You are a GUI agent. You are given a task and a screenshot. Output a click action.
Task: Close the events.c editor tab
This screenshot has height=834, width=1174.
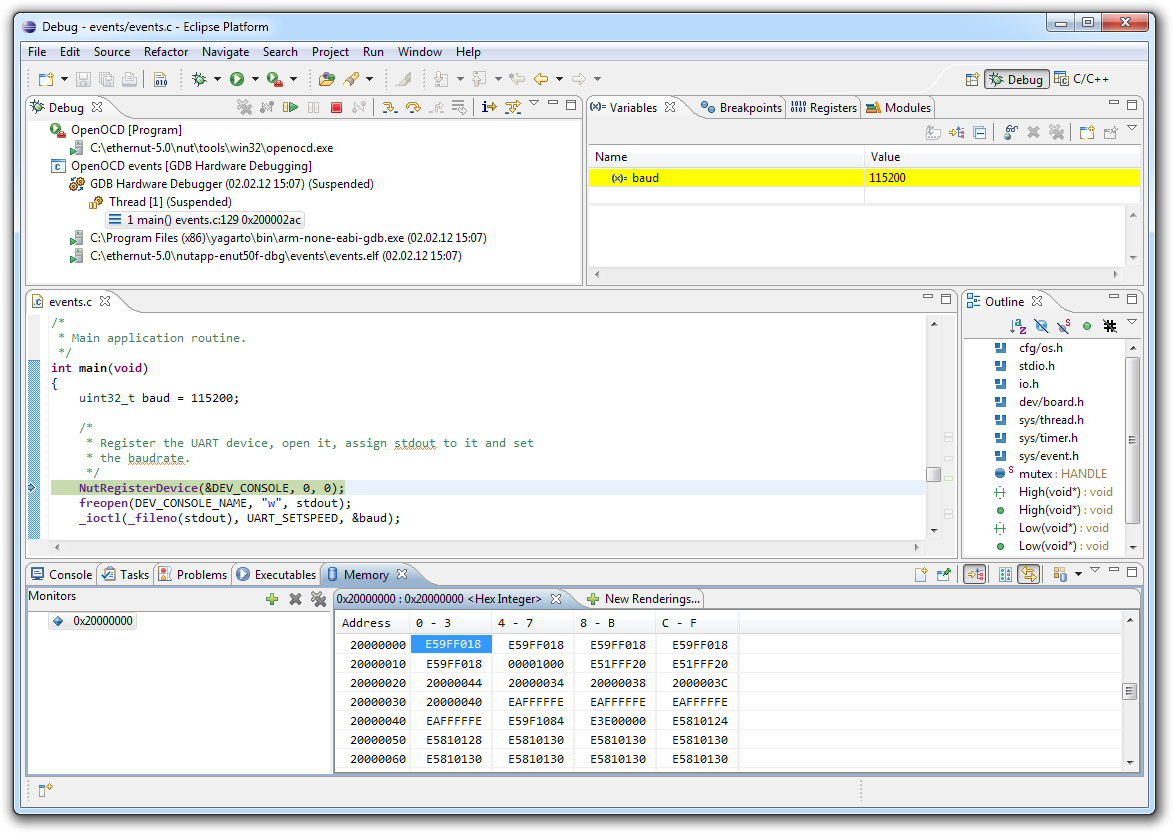coord(105,301)
